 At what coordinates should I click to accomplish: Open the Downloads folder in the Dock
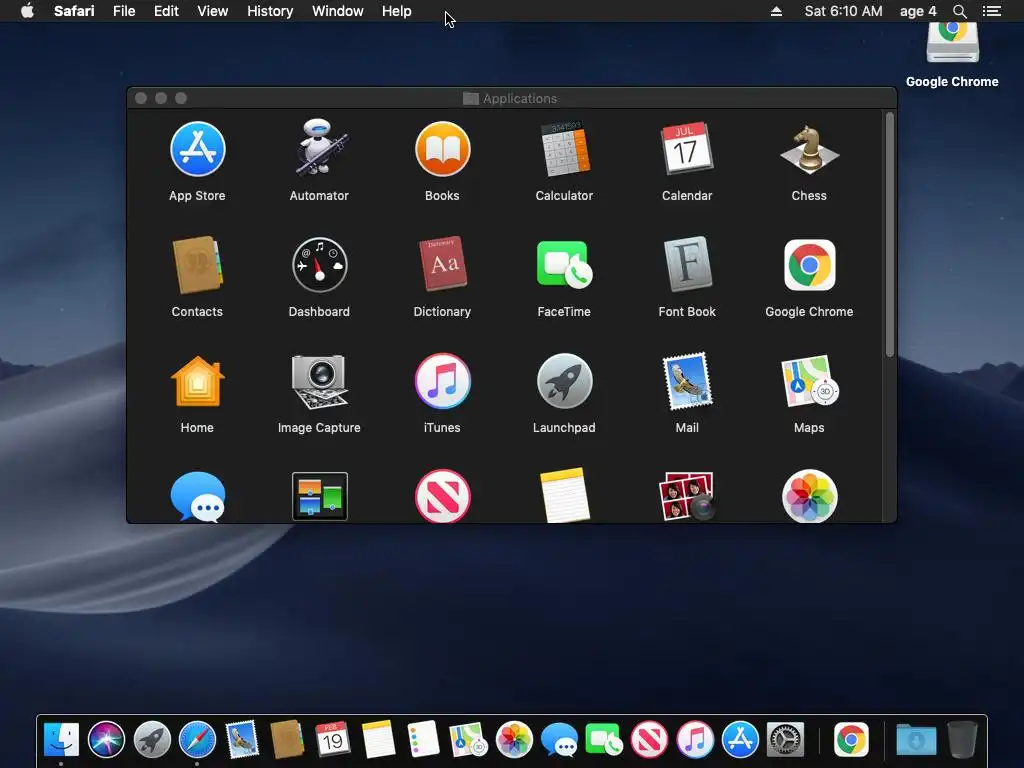click(x=916, y=740)
